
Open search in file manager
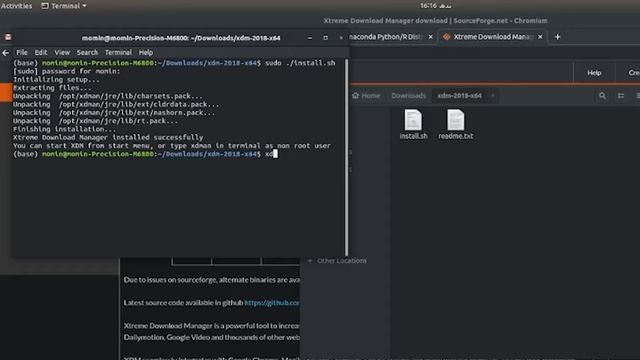pyautogui.click(x=602, y=96)
